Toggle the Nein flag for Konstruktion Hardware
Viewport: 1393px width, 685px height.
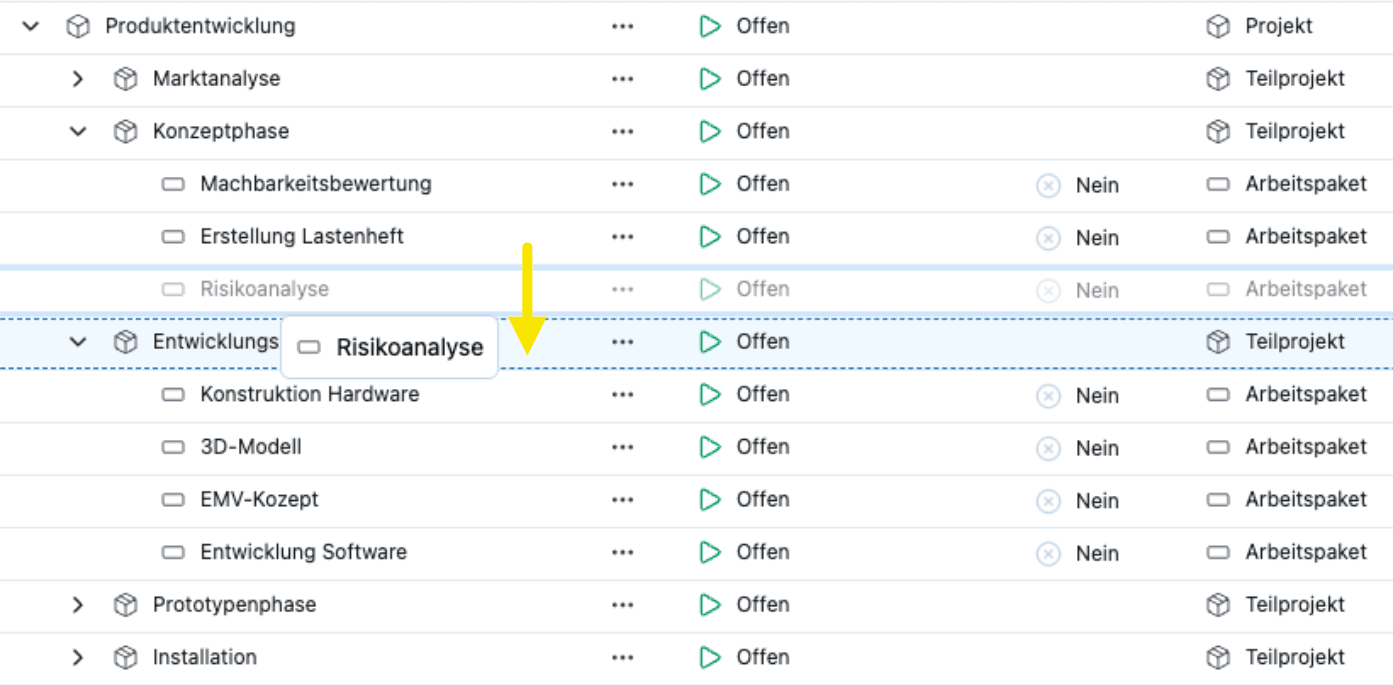coord(1048,396)
